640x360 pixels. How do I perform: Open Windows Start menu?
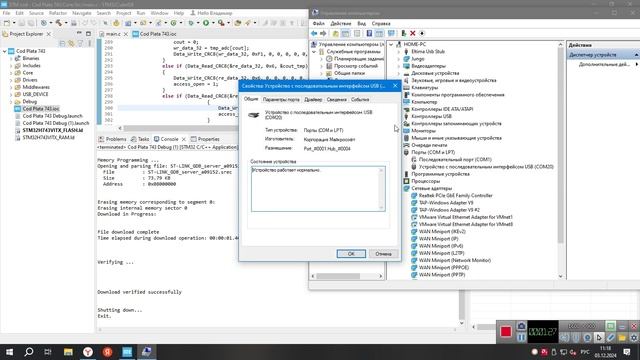click(9, 352)
